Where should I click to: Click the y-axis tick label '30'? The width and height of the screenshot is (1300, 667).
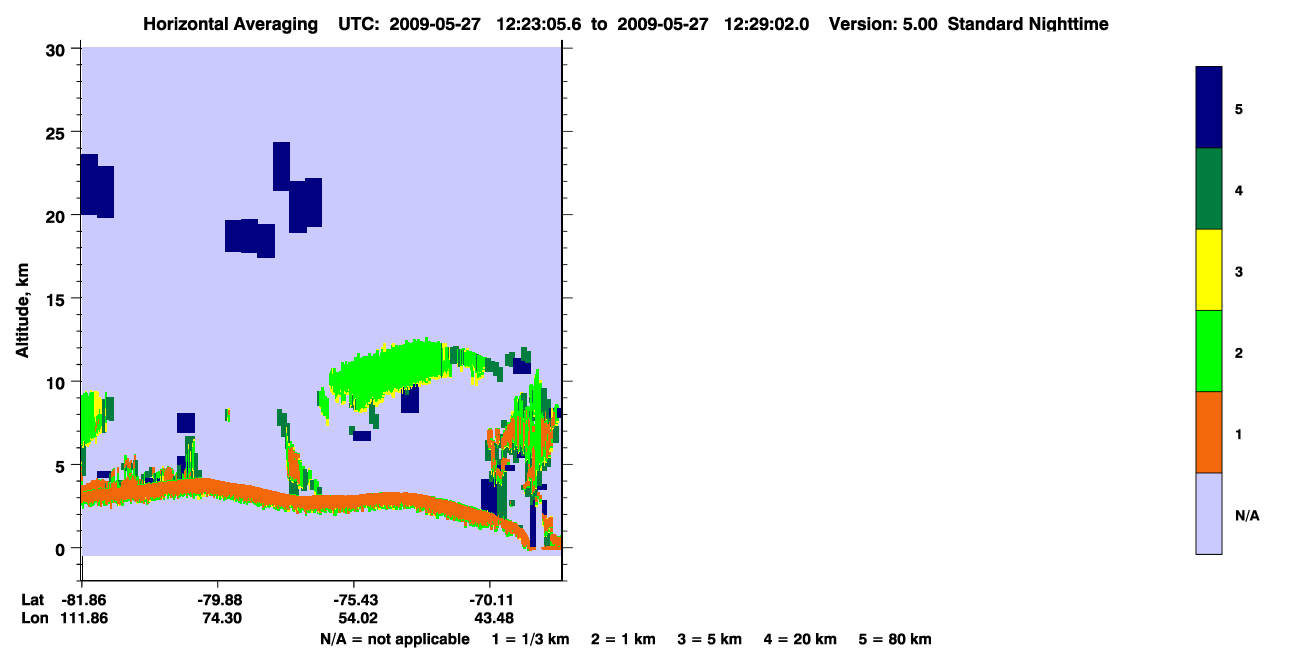[x=58, y=50]
